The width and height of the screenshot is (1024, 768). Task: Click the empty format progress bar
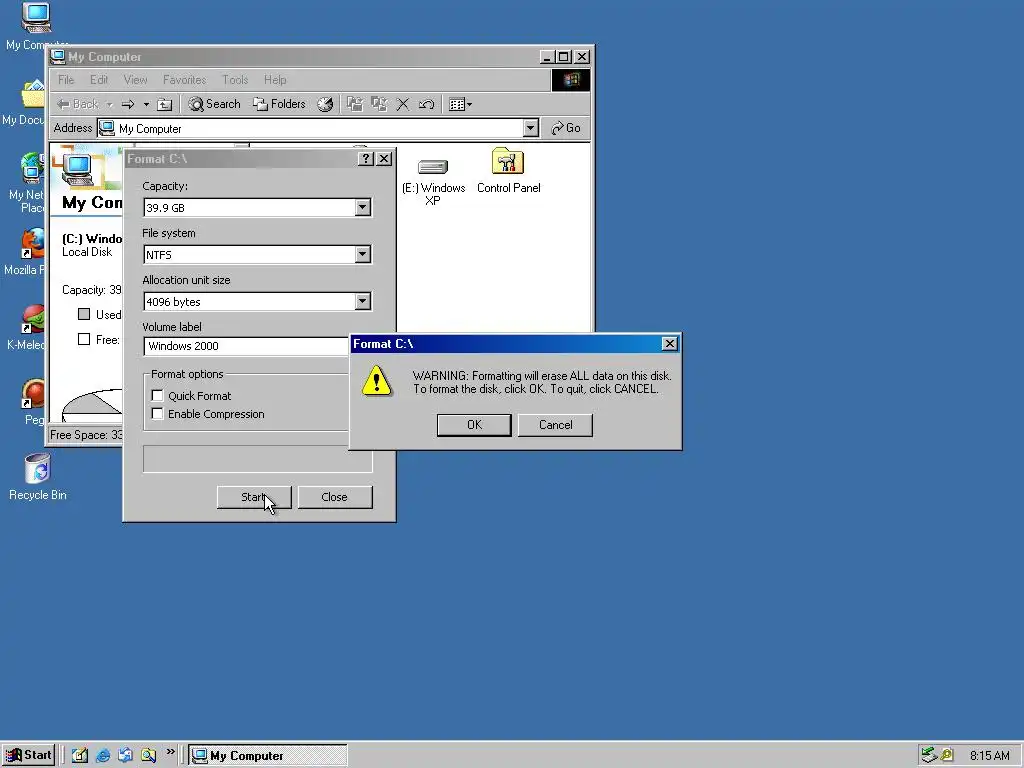(x=257, y=459)
